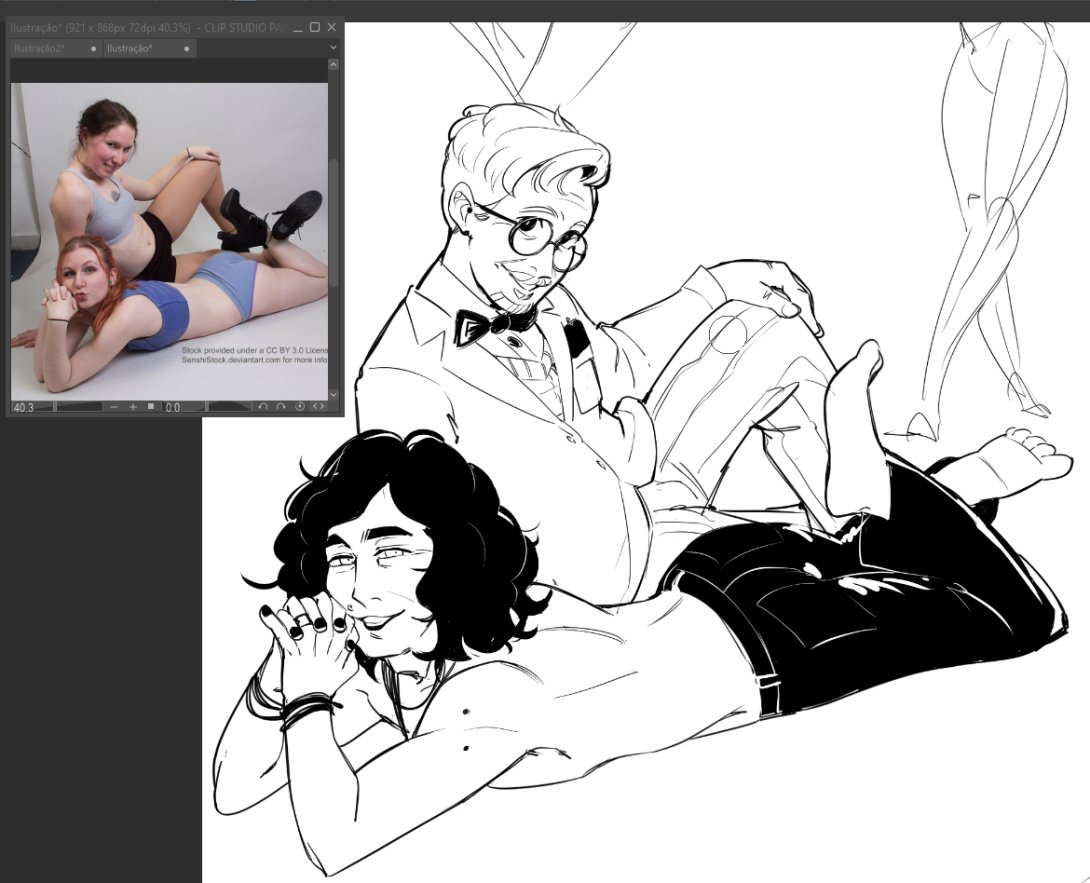Viewport: 1090px width, 883px height.
Task: Reset canvas rotation icon
Action: point(300,407)
